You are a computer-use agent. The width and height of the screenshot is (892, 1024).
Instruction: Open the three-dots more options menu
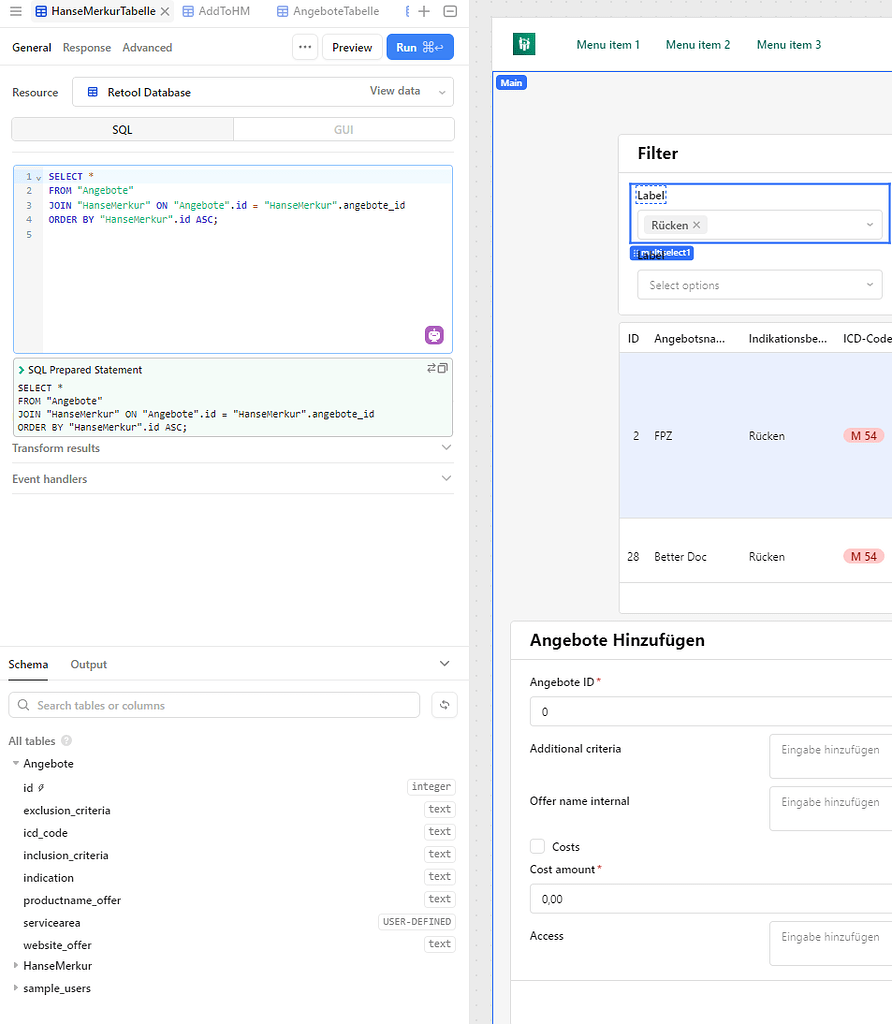(305, 47)
